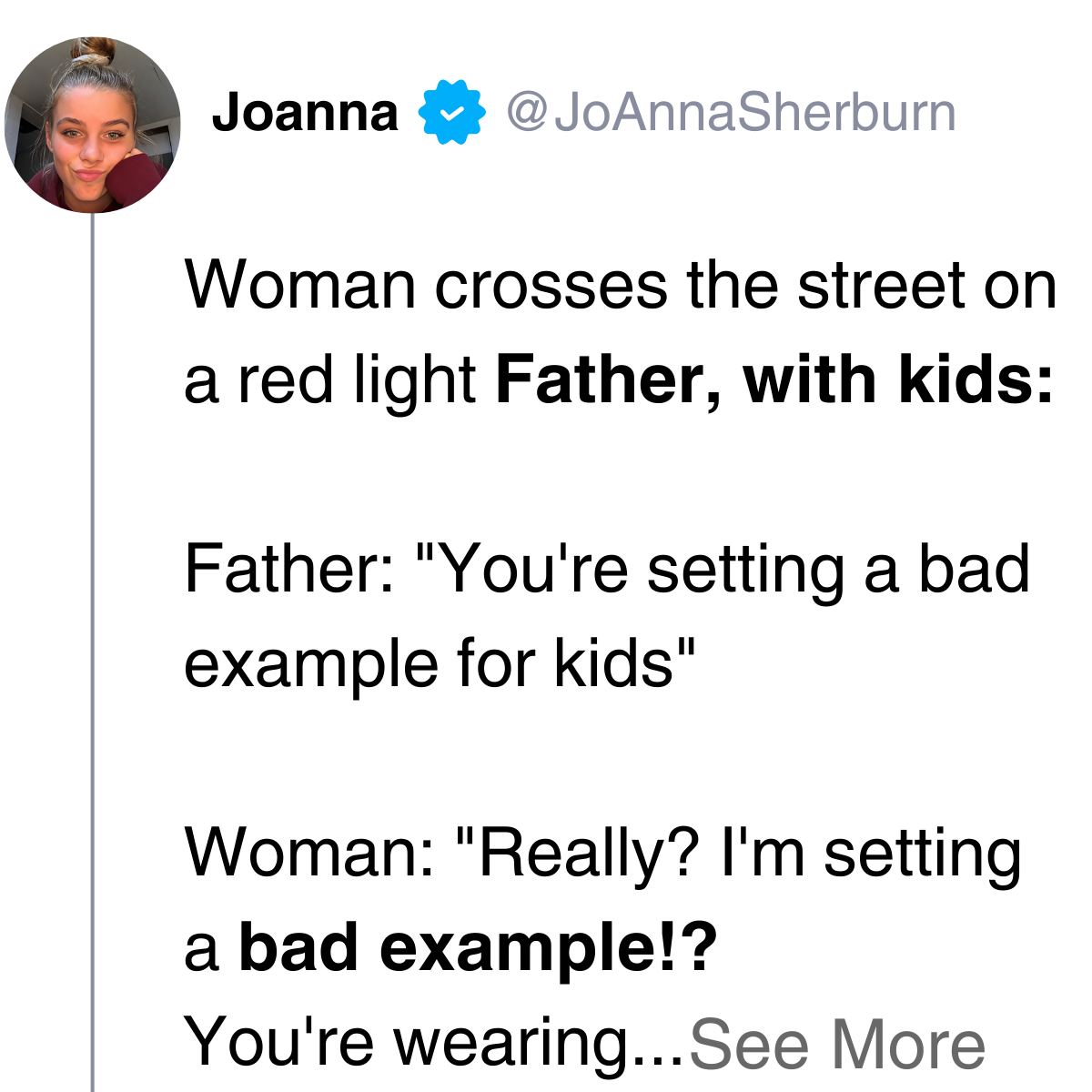1092x1092 pixels.
Task: Click the word "Woman:" before "Really?"
Action: click(x=310, y=853)
